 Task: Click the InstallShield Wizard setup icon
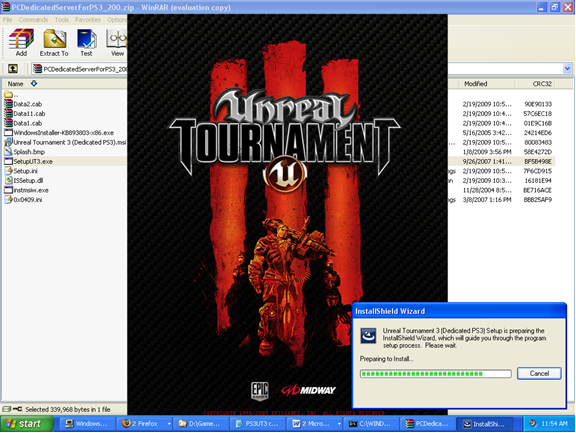pos(368,335)
